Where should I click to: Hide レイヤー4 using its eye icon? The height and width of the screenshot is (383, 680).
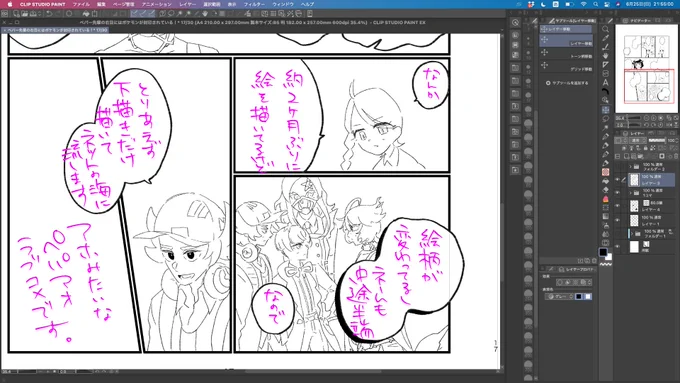pos(618,206)
